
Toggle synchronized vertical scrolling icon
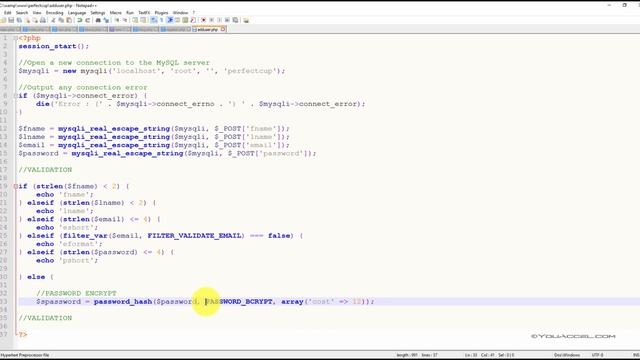(x=135, y=20)
